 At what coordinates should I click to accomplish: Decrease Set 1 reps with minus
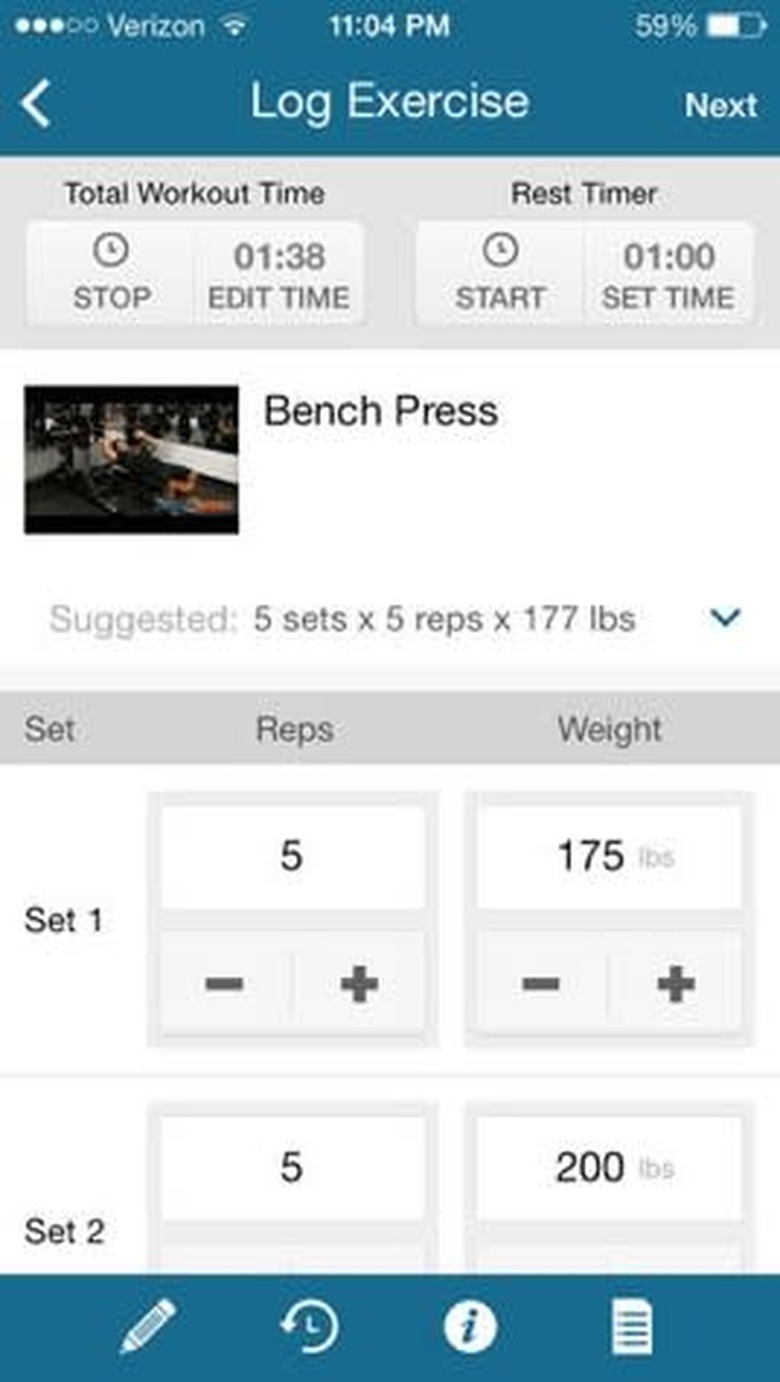tap(225, 984)
